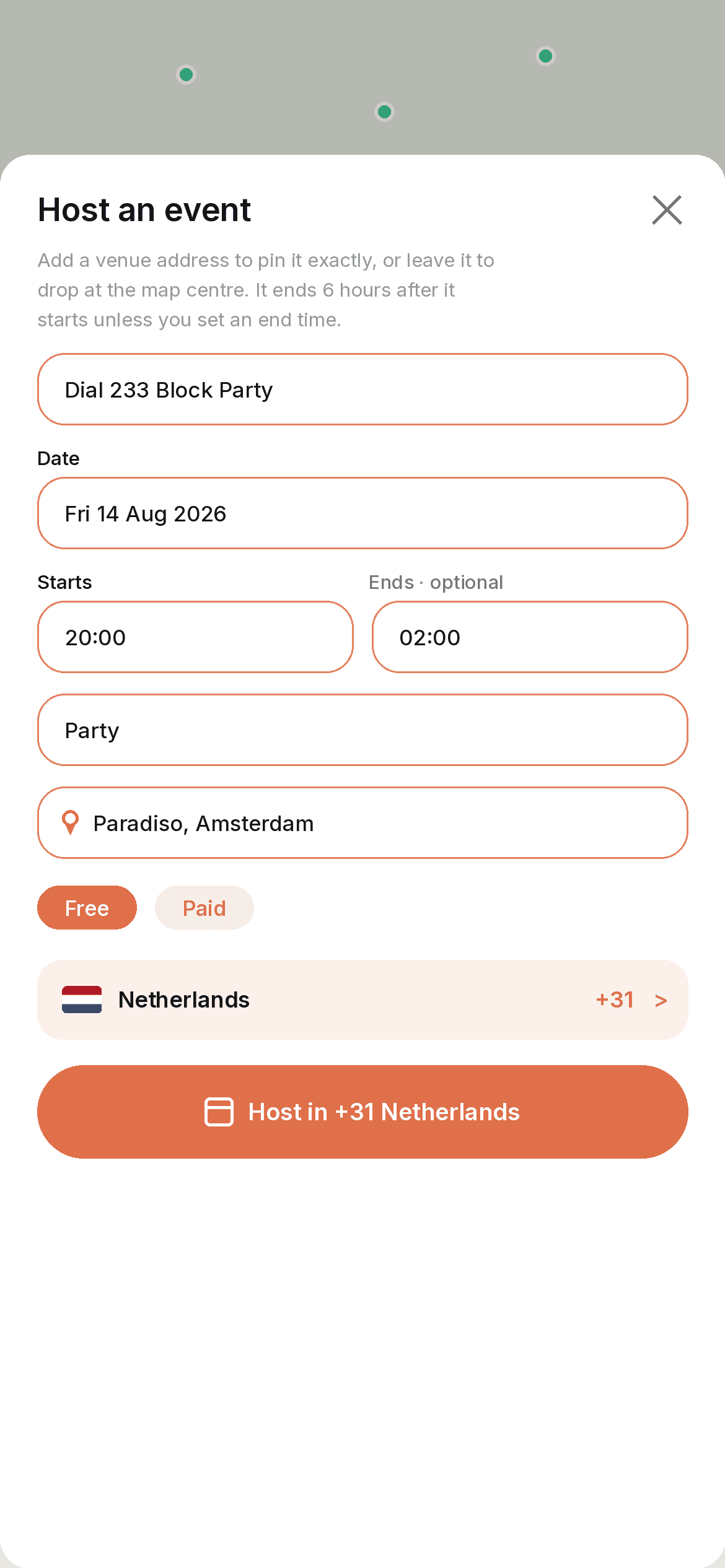
Task: Select the Paid pricing option
Action: tap(204, 908)
